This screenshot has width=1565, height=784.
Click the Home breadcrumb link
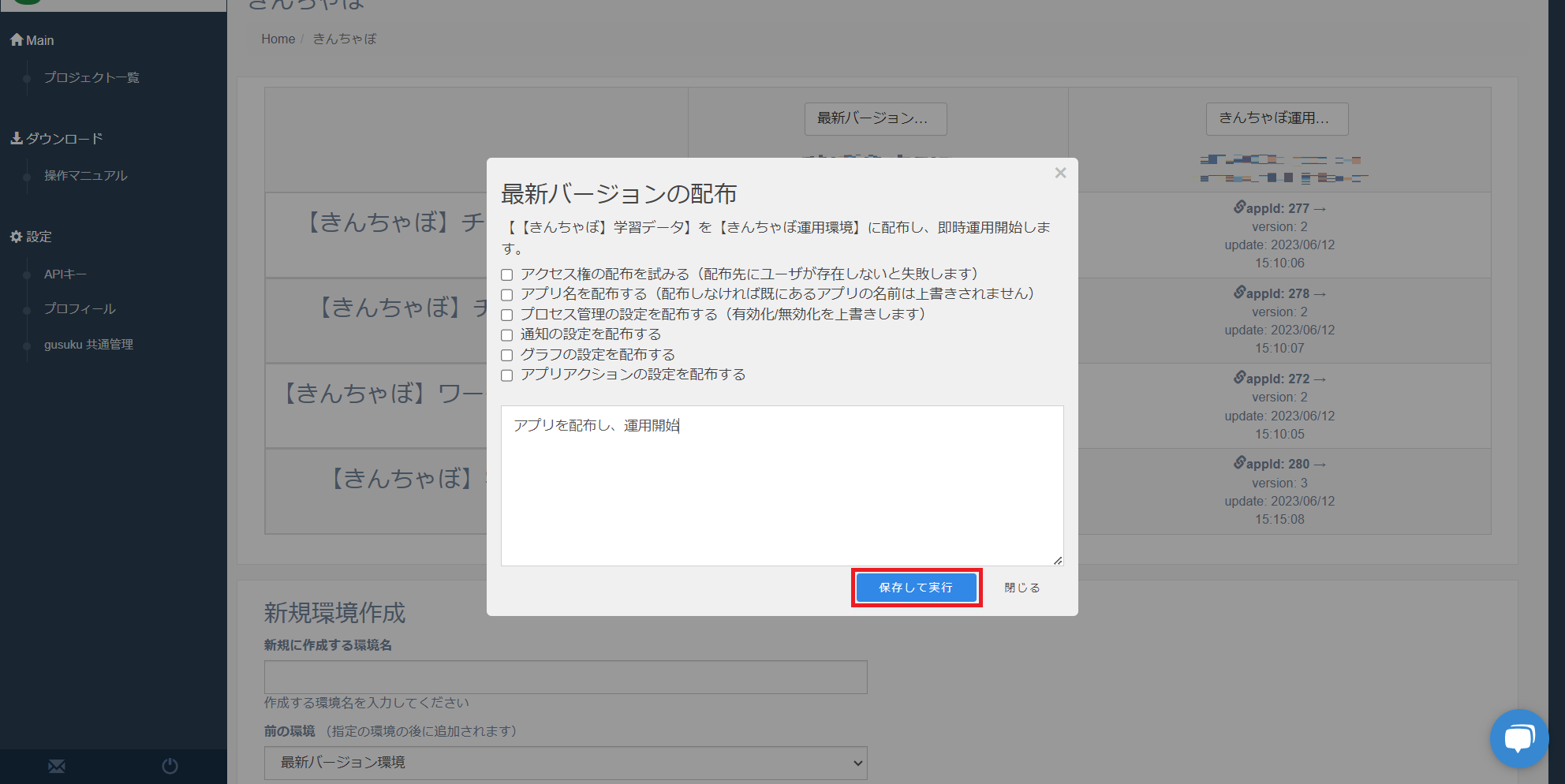278,39
